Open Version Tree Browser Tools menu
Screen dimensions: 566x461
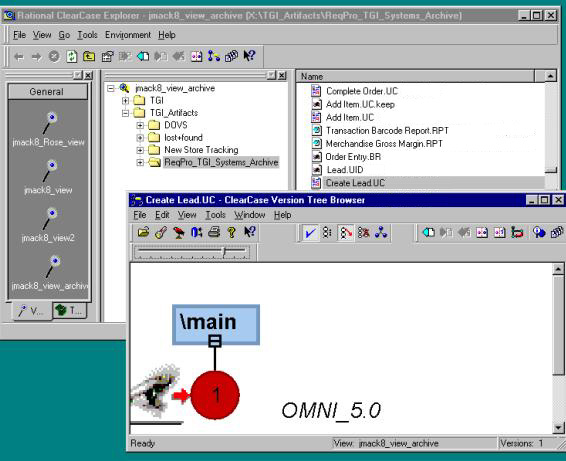click(x=215, y=215)
